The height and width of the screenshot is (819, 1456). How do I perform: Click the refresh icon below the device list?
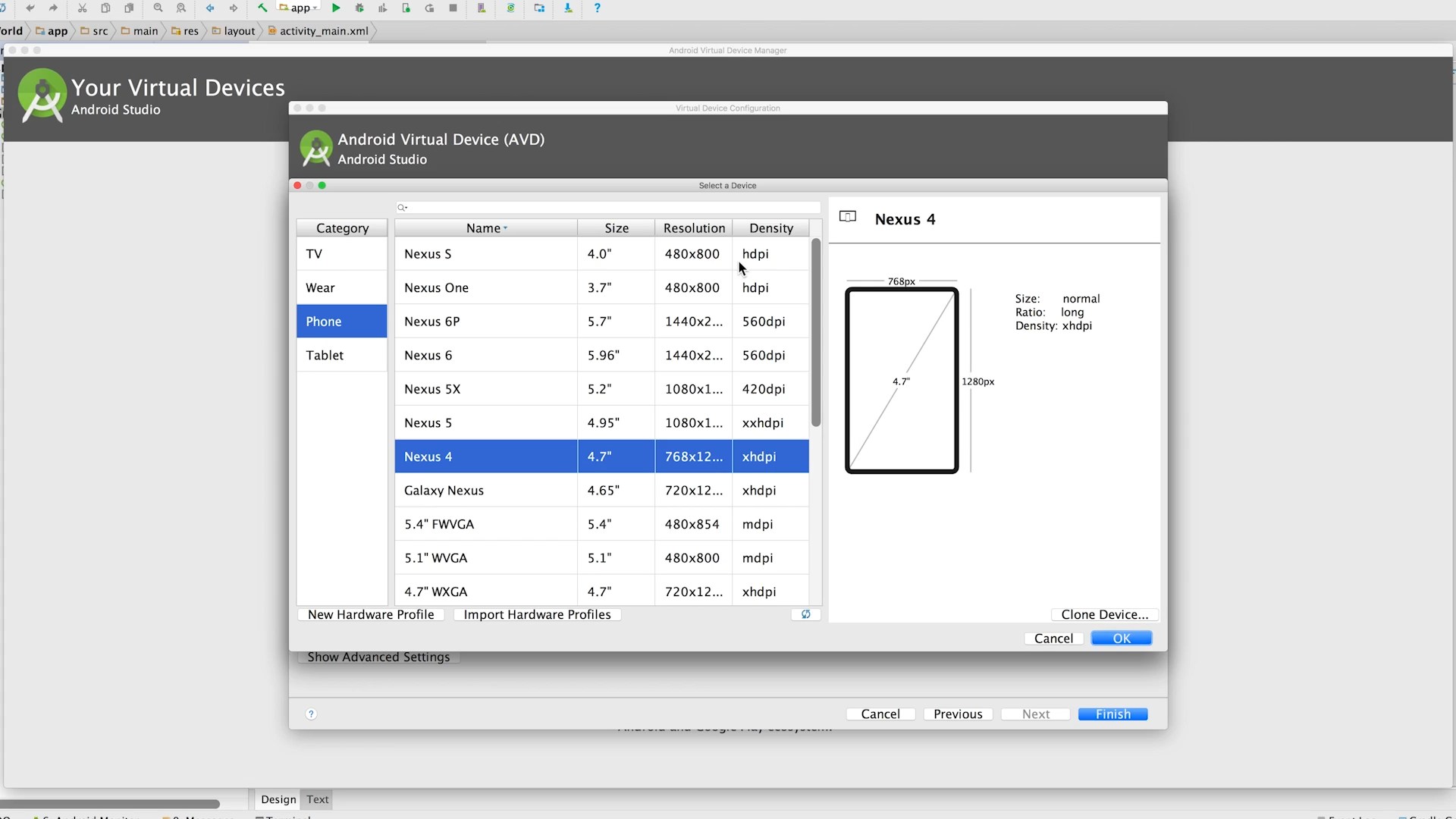tap(806, 614)
